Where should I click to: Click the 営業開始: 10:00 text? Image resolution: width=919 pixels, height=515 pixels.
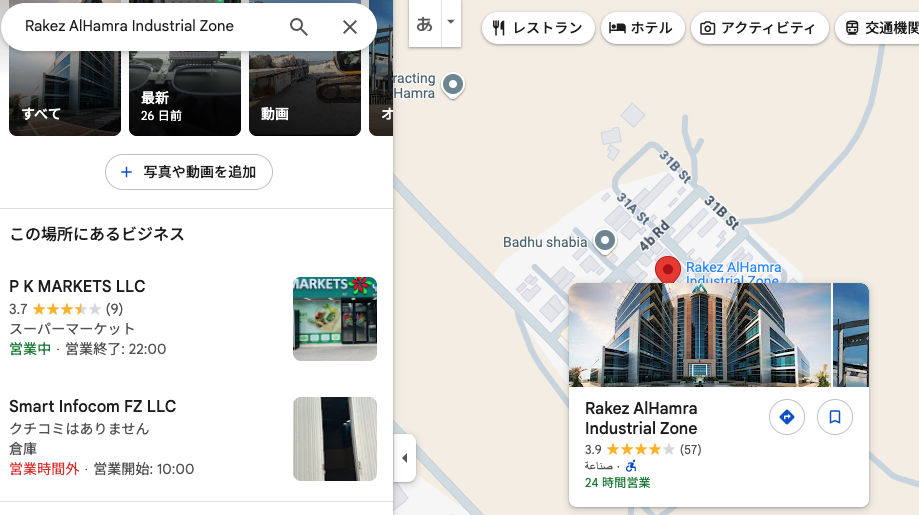point(144,469)
